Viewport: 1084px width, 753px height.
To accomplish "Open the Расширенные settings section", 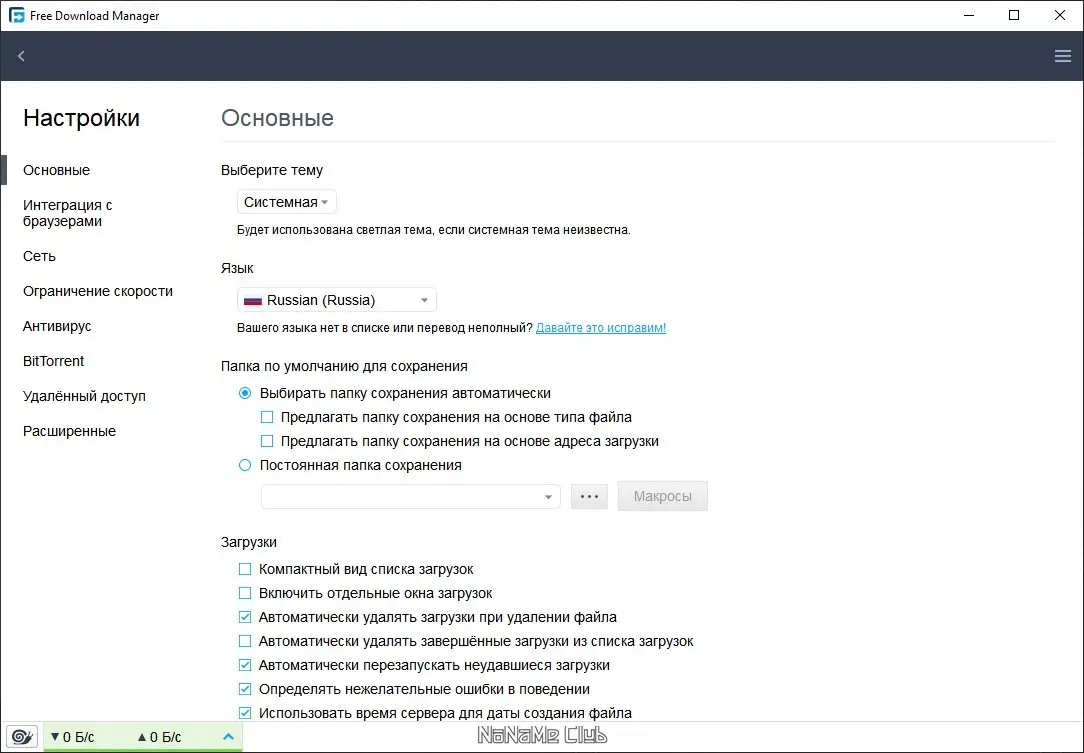I will tap(69, 431).
